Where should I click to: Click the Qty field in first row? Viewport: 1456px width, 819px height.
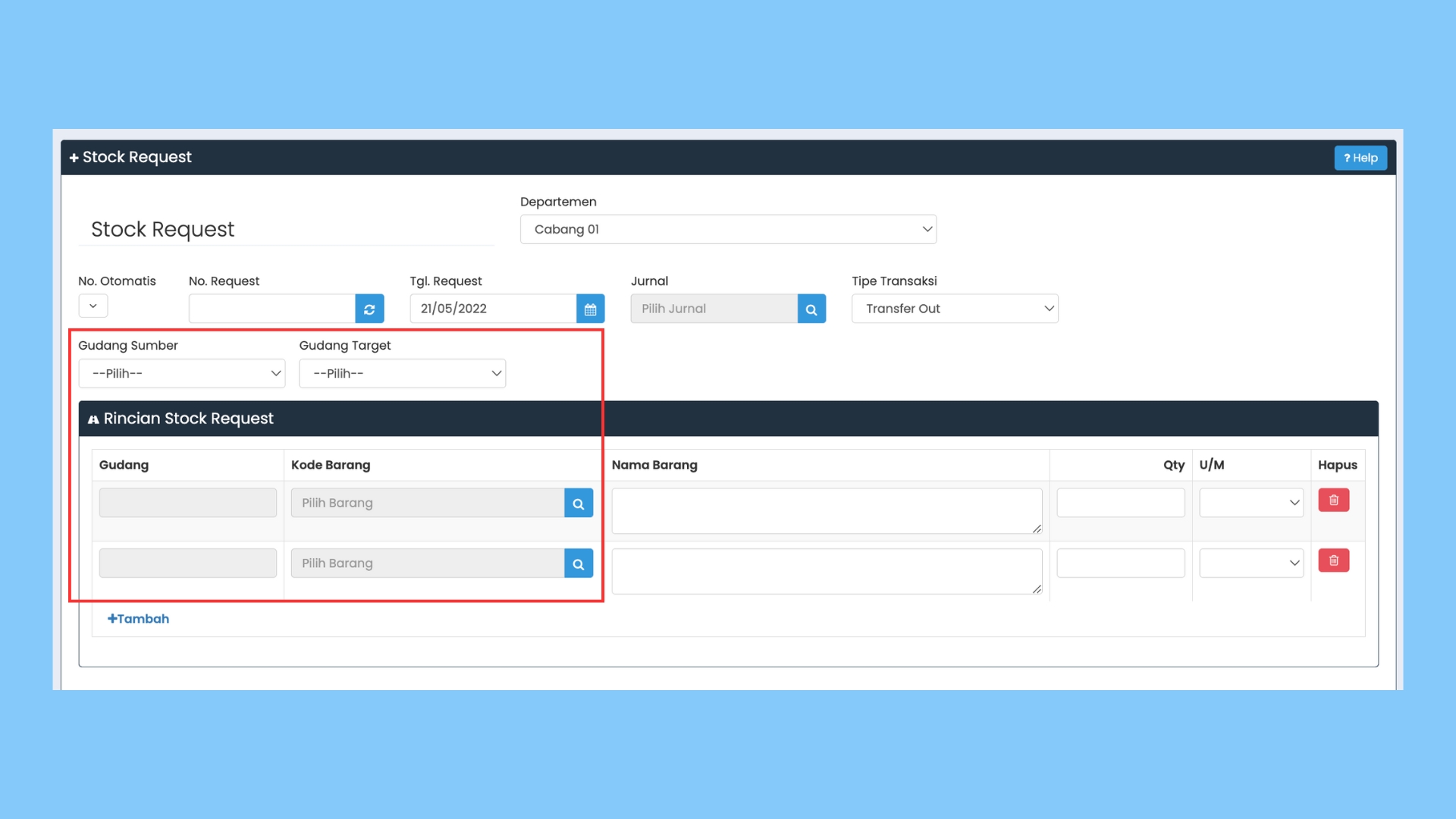[x=1121, y=503]
